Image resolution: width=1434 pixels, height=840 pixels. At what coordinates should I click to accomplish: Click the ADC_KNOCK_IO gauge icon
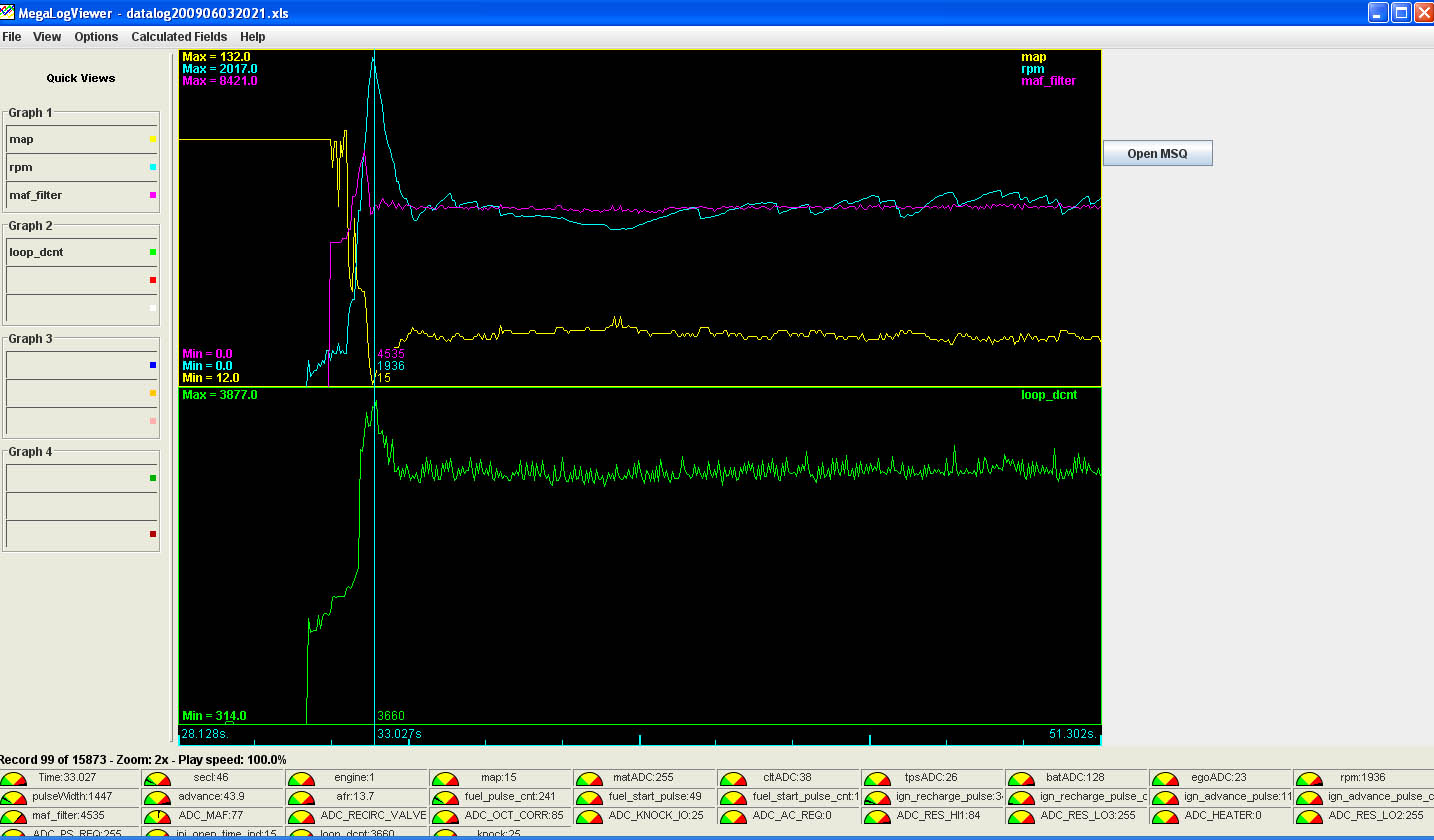[x=589, y=817]
